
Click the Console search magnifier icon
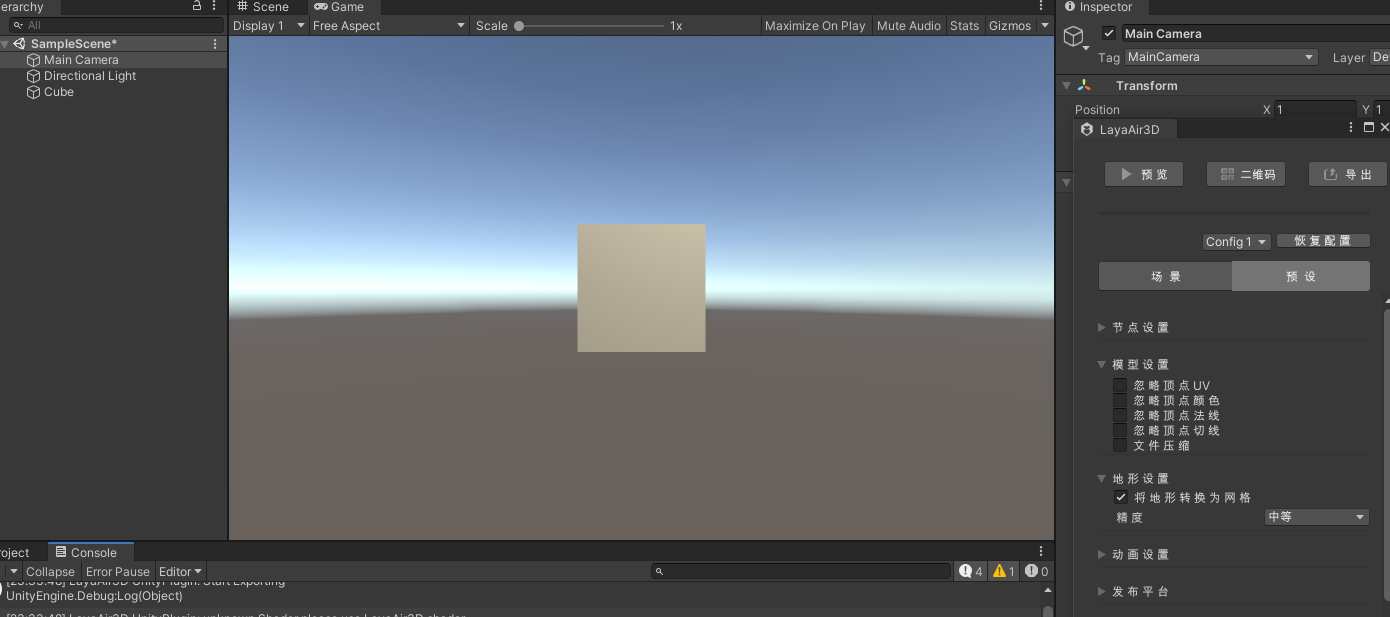click(659, 572)
